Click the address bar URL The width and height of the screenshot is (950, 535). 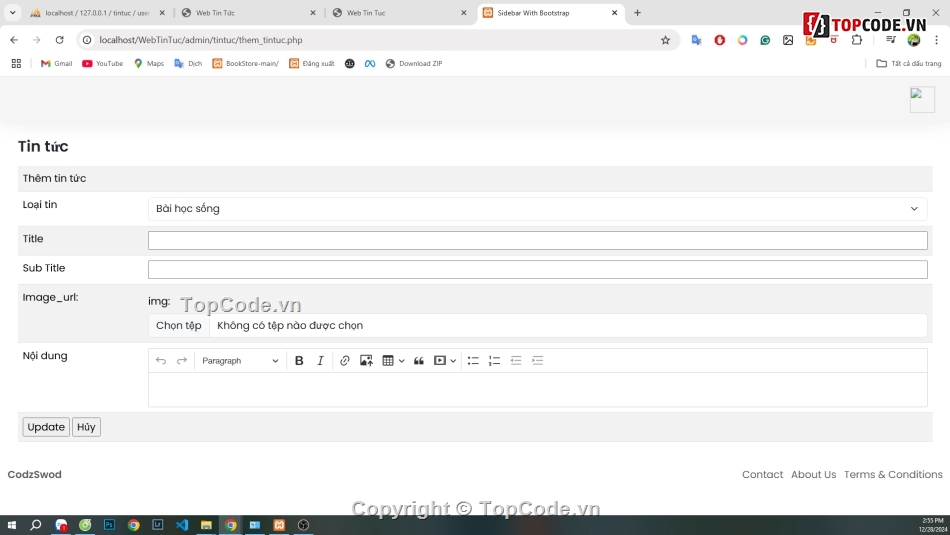click(x=201, y=40)
